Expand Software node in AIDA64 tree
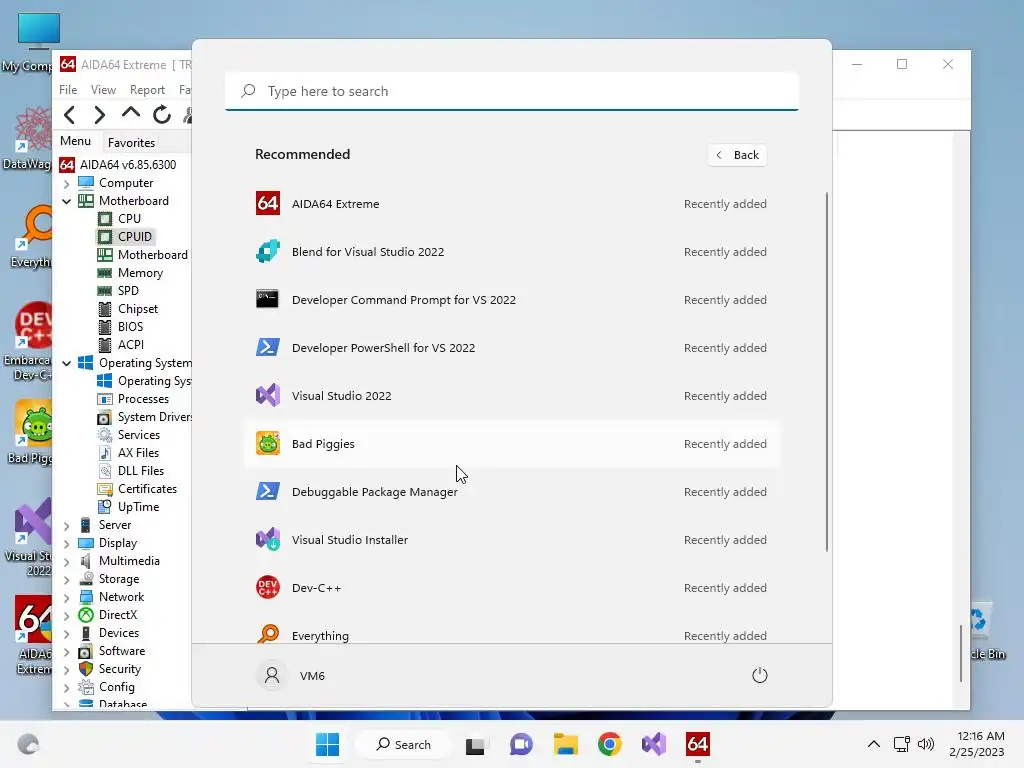This screenshot has height=768, width=1024. [x=67, y=651]
